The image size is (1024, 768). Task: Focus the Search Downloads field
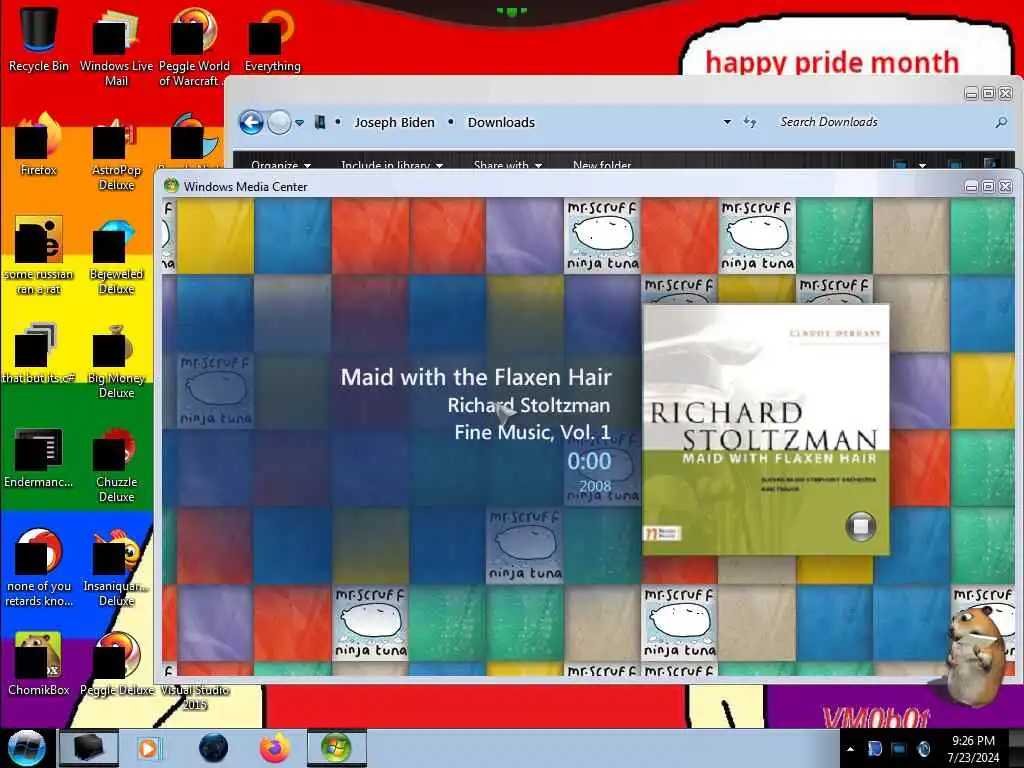(x=883, y=122)
